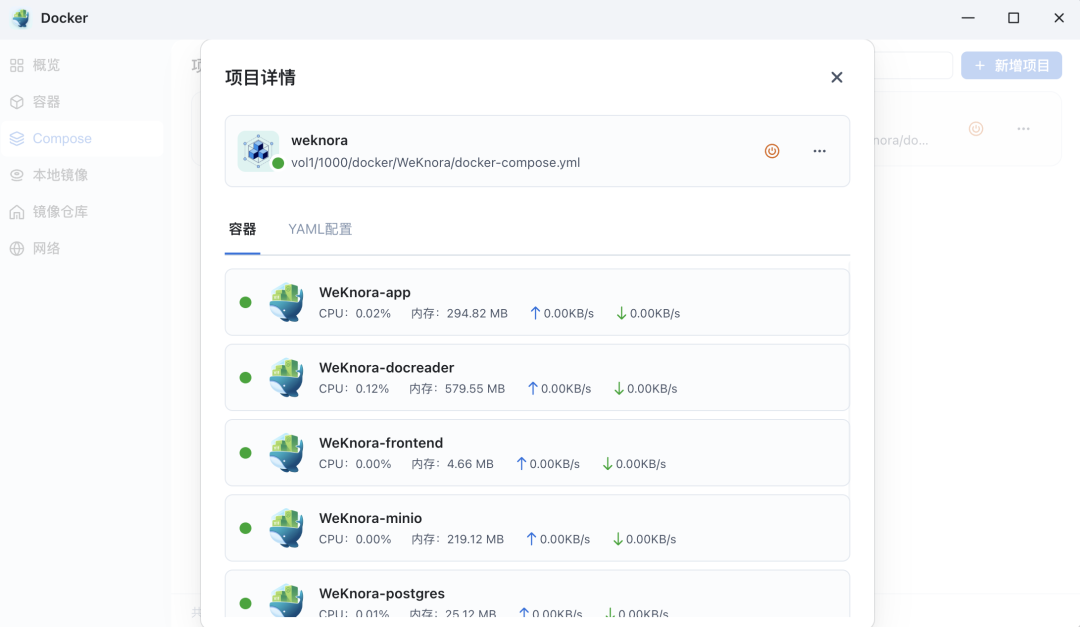Viewport: 1080px width, 627px height.
Task: Click the 概览 grid icon
Action: point(17,65)
